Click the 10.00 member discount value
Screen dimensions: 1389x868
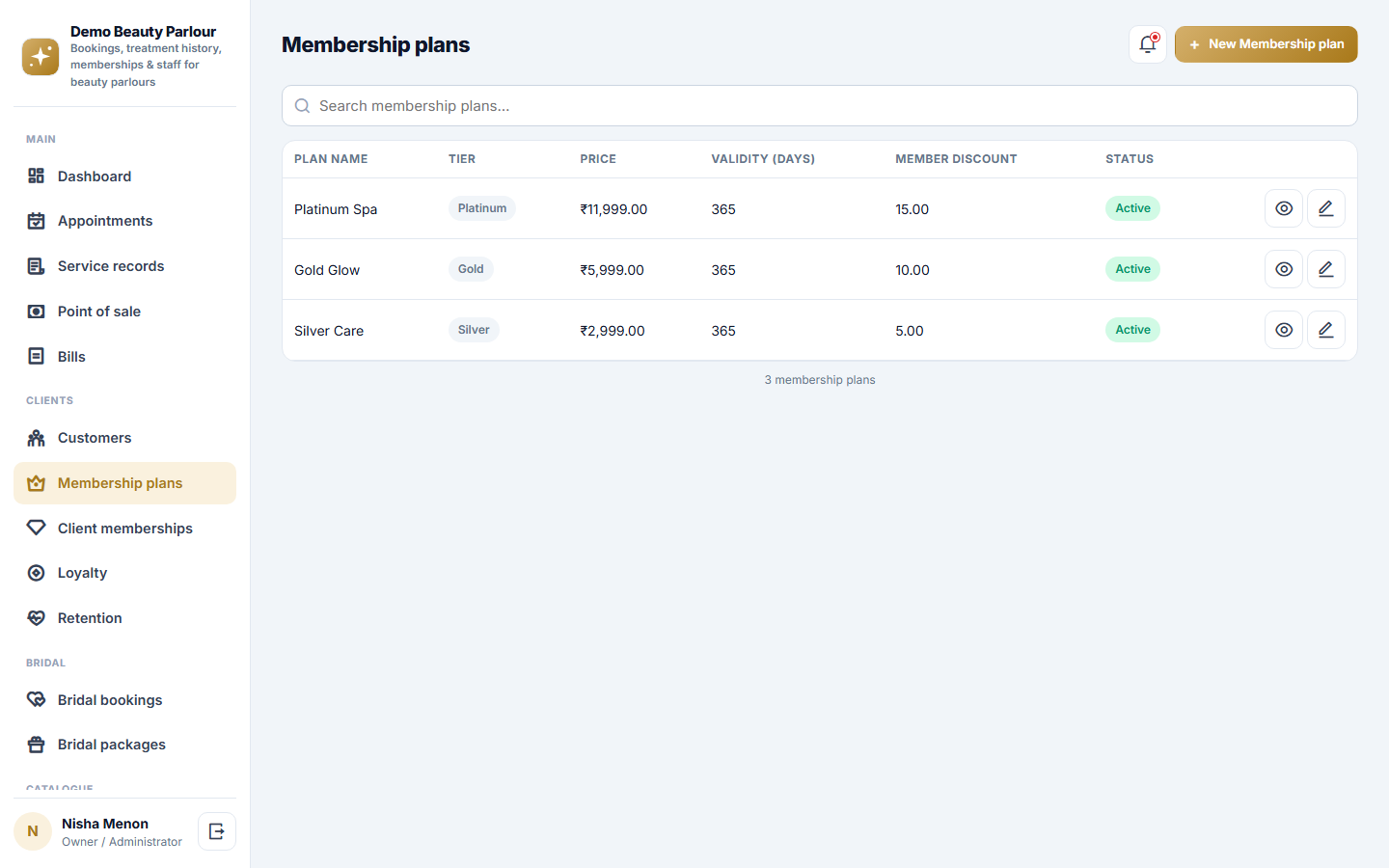(912, 270)
